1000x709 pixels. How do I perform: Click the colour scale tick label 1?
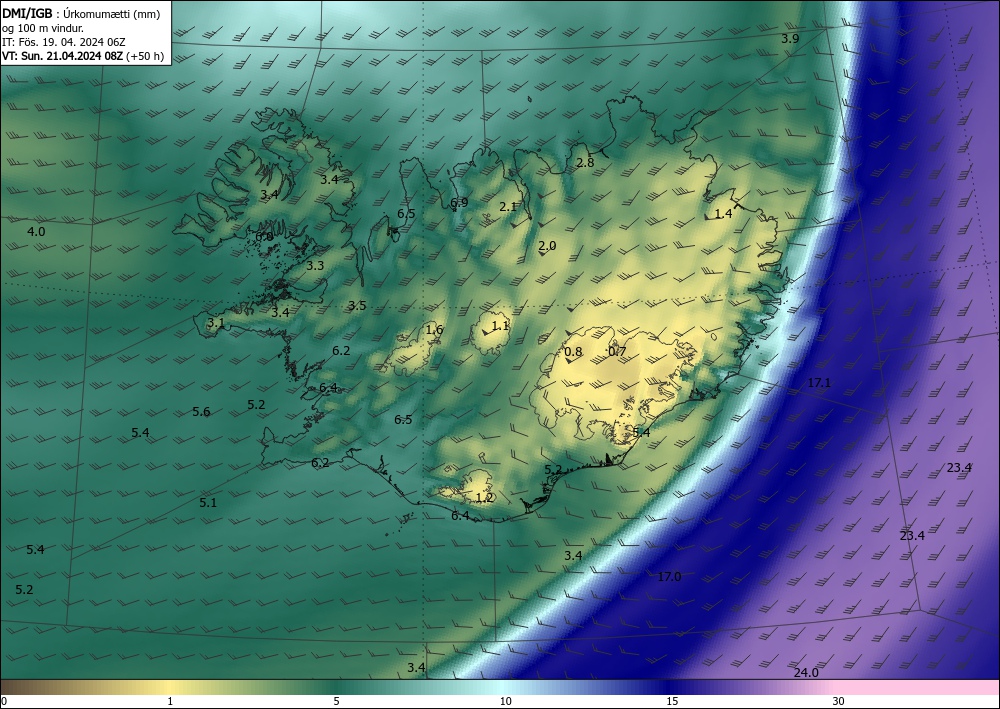coord(170,701)
